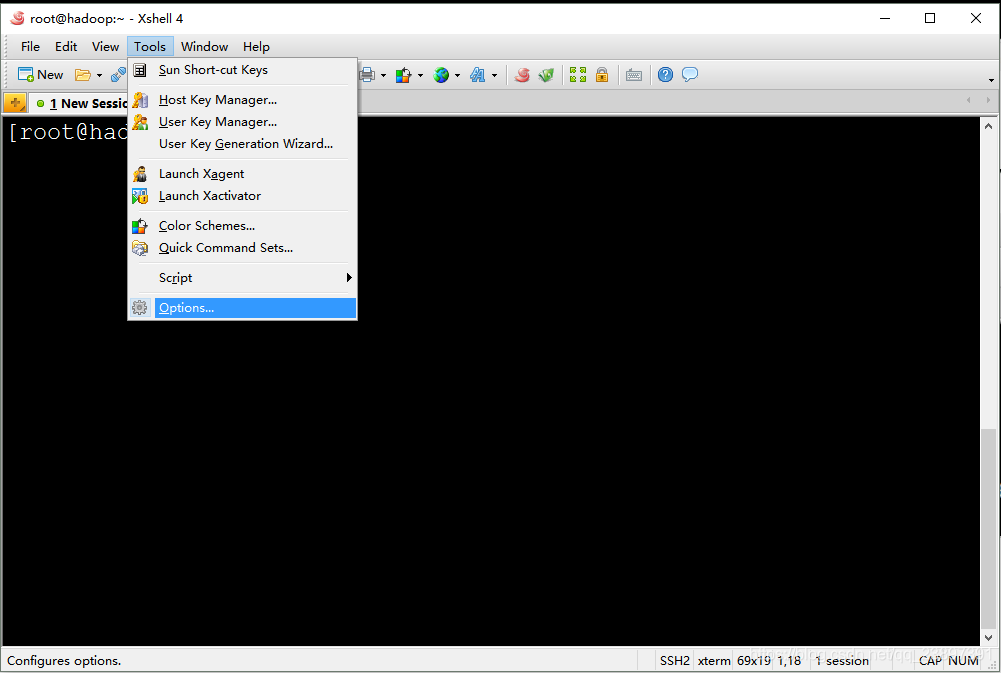Click the xterm status bar entry
The image size is (1001, 673).
tap(714, 661)
